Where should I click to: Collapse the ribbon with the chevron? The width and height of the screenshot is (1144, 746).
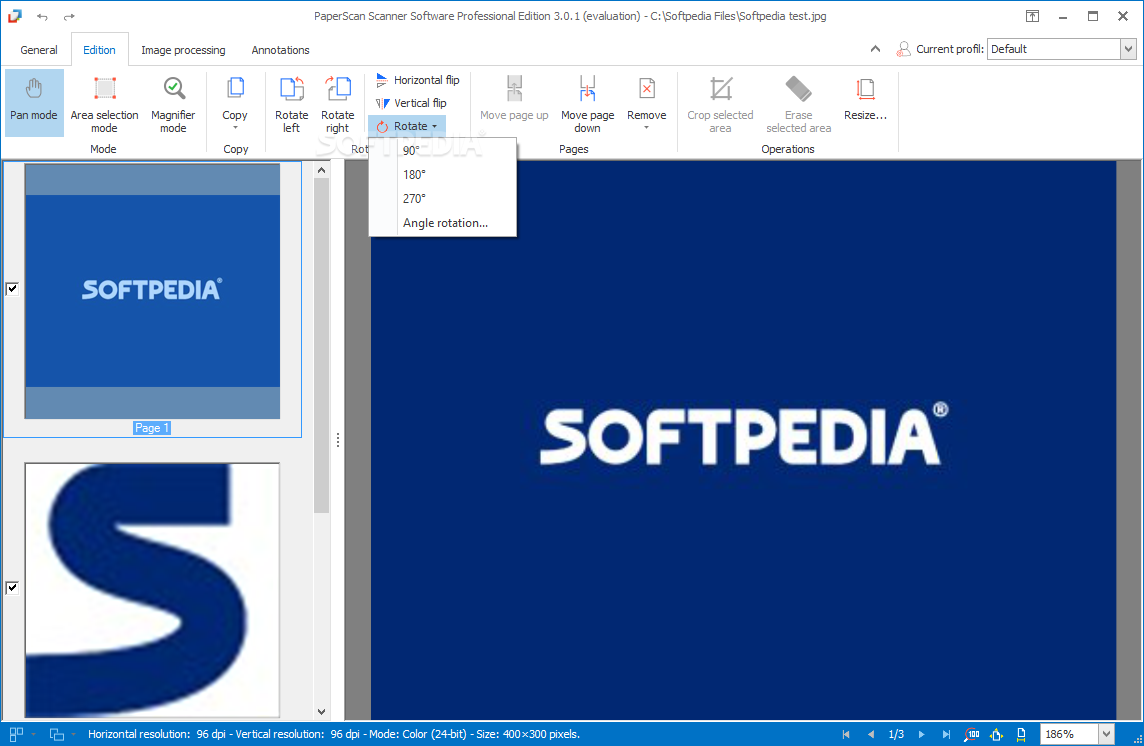click(875, 49)
